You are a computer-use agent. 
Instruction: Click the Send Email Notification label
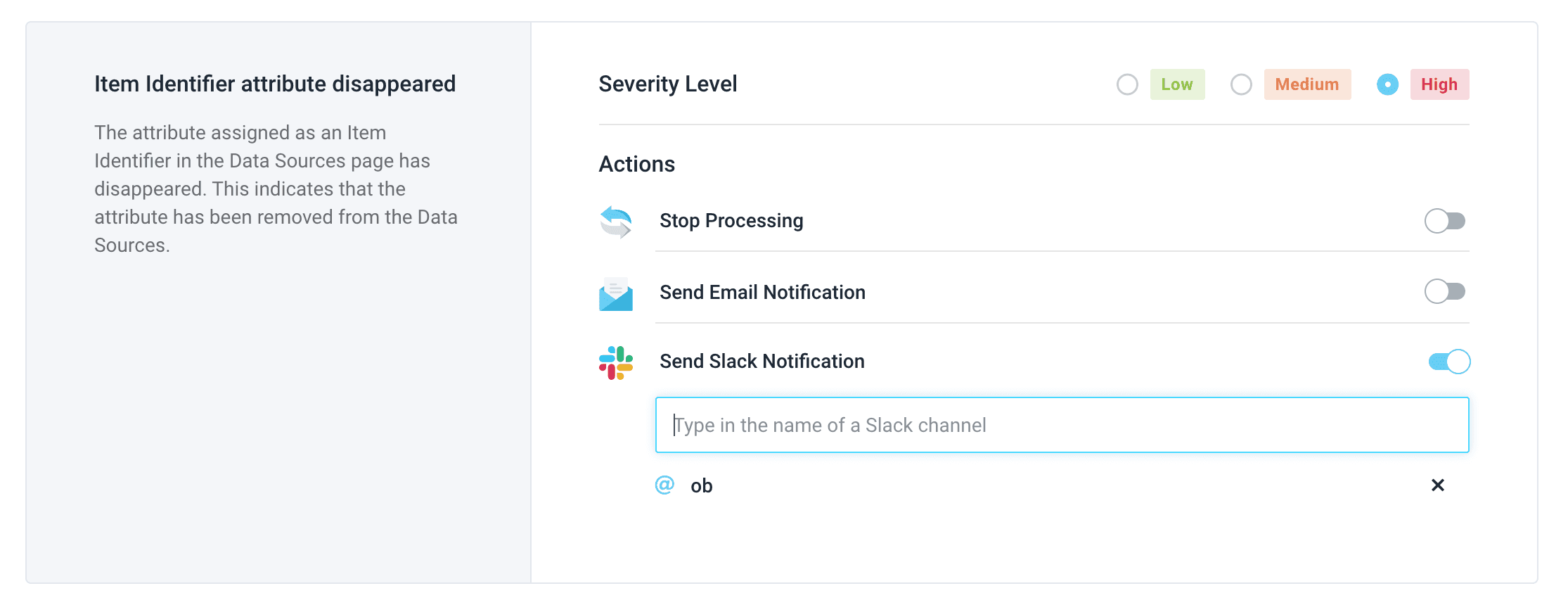(762, 293)
